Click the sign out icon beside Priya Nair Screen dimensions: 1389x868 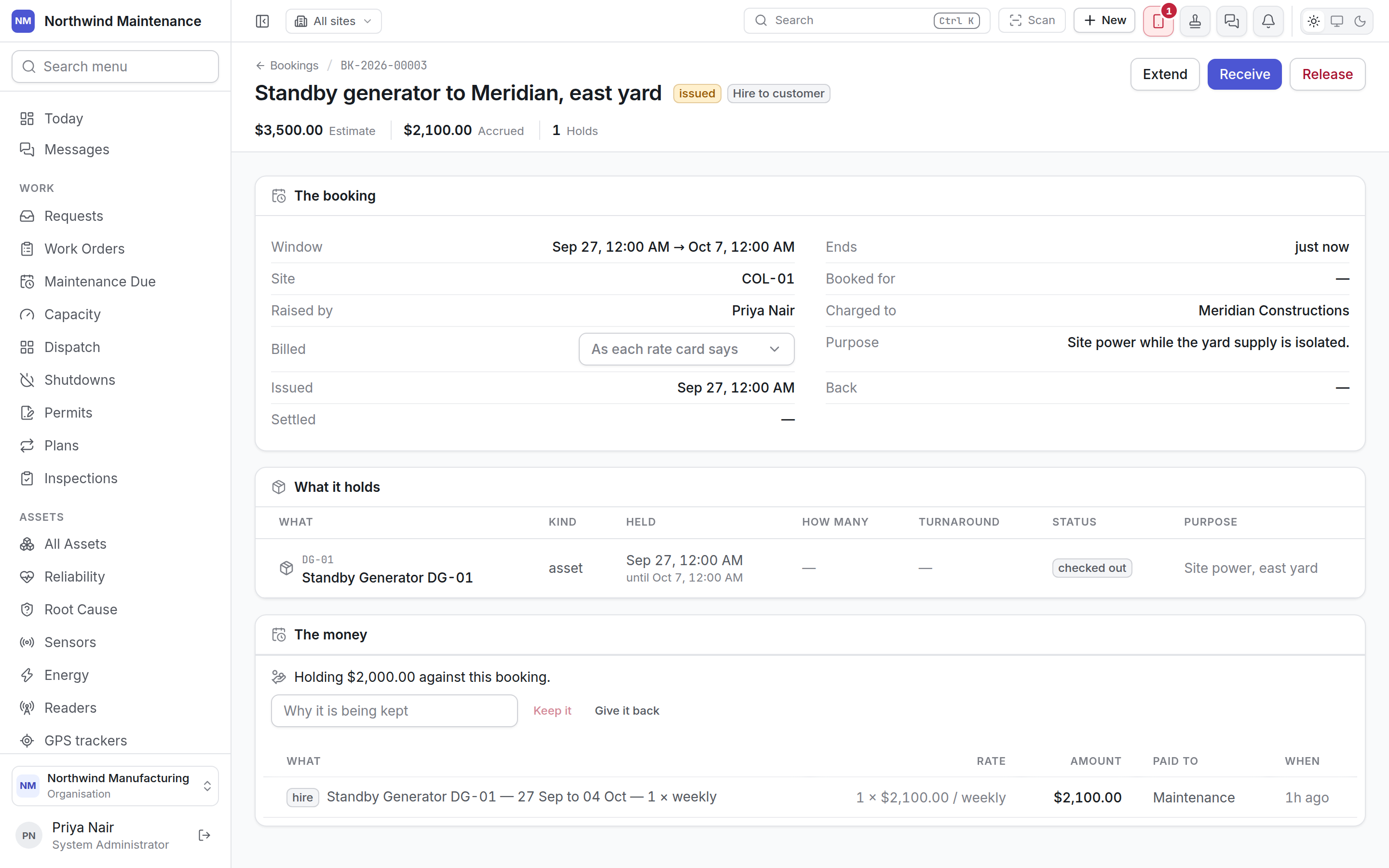[x=204, y=835]
